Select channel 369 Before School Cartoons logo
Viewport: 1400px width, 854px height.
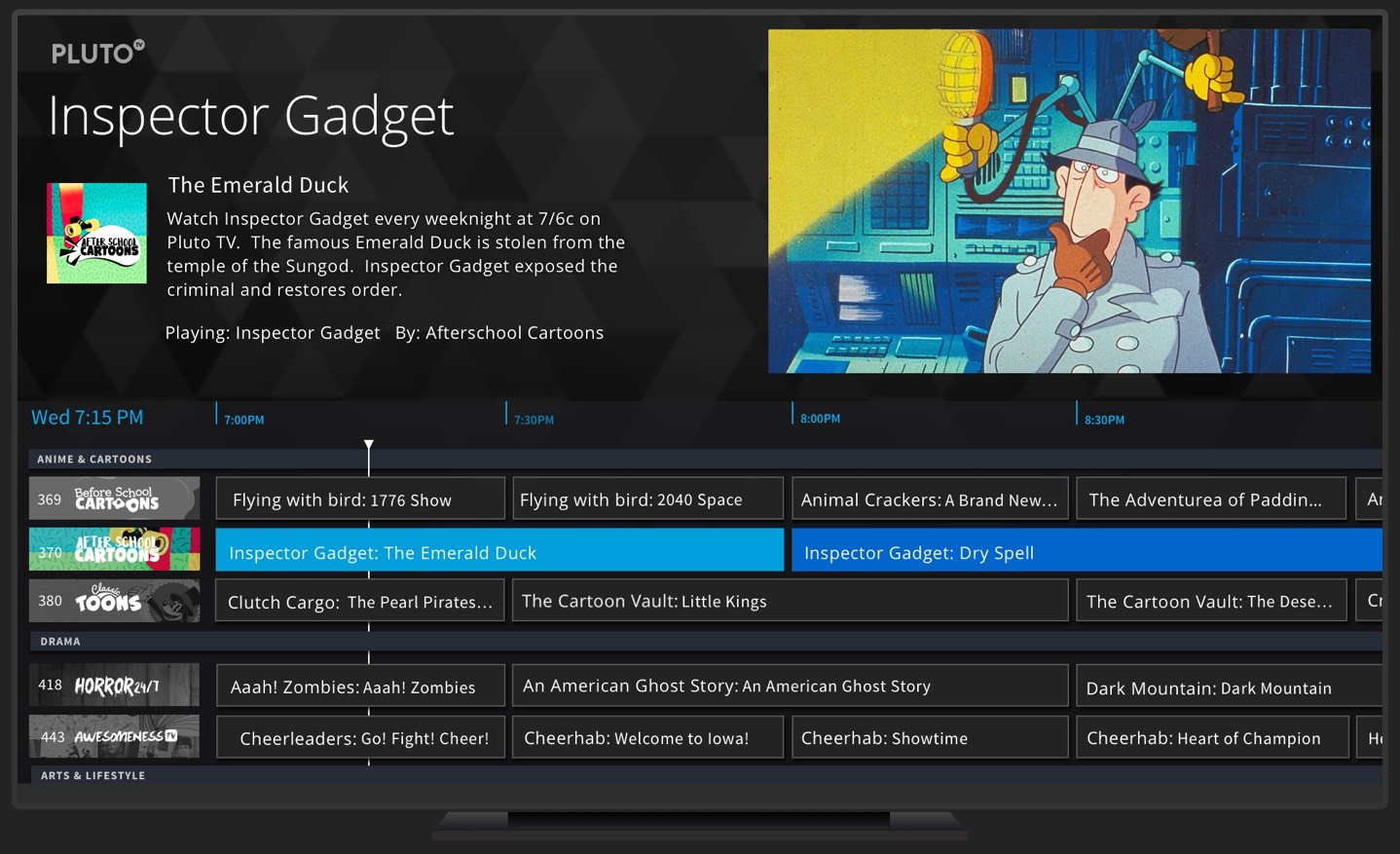[x=114, y=499]
